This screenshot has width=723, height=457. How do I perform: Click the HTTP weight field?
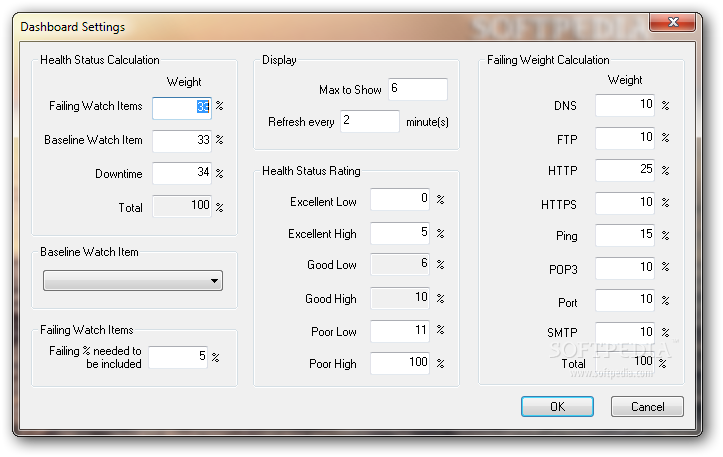625,170
